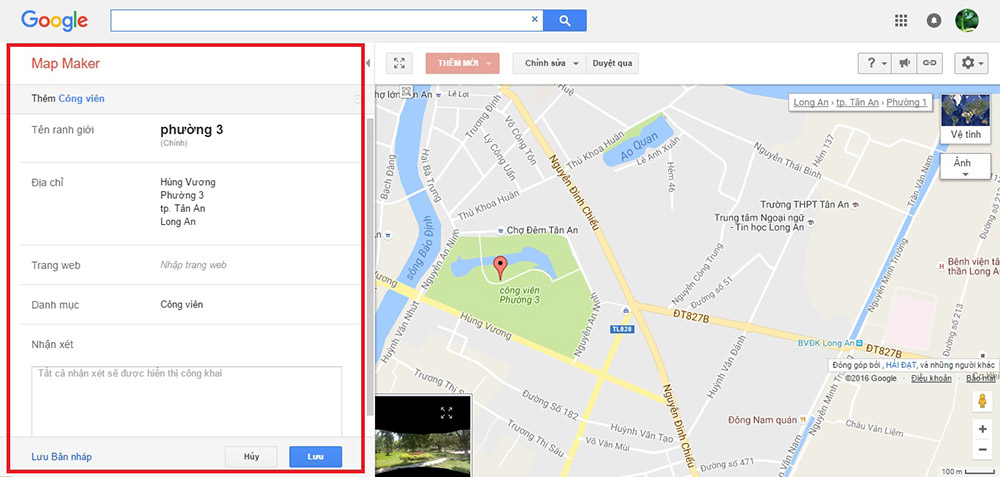Click the Hủy cancel button
This screenshot has width=1000, height=477.
coord(251,457)
